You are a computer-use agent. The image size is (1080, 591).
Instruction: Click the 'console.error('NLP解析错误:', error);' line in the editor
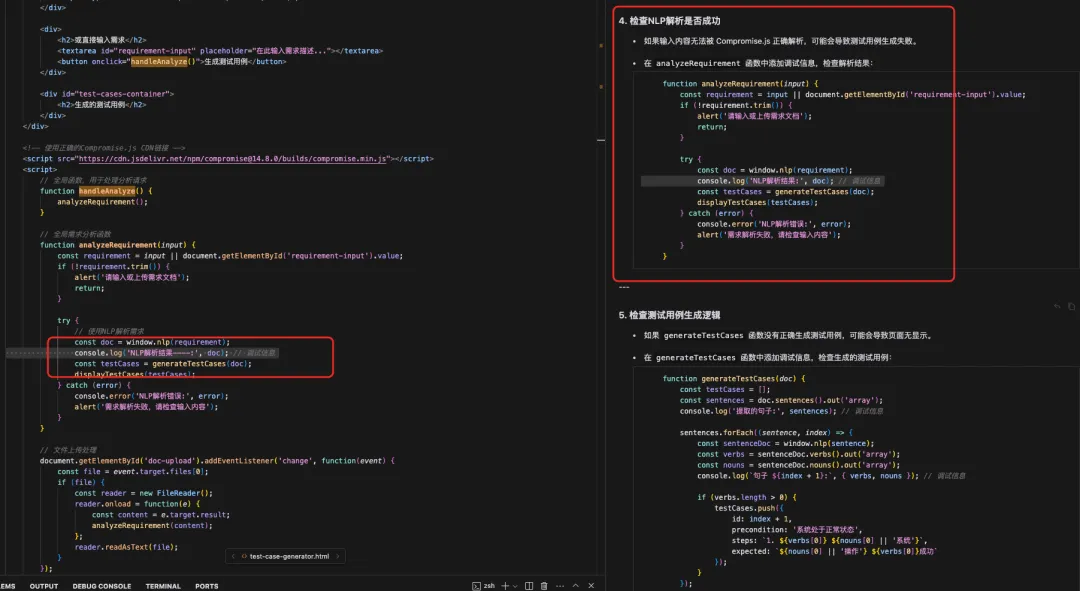pos(152,396)
